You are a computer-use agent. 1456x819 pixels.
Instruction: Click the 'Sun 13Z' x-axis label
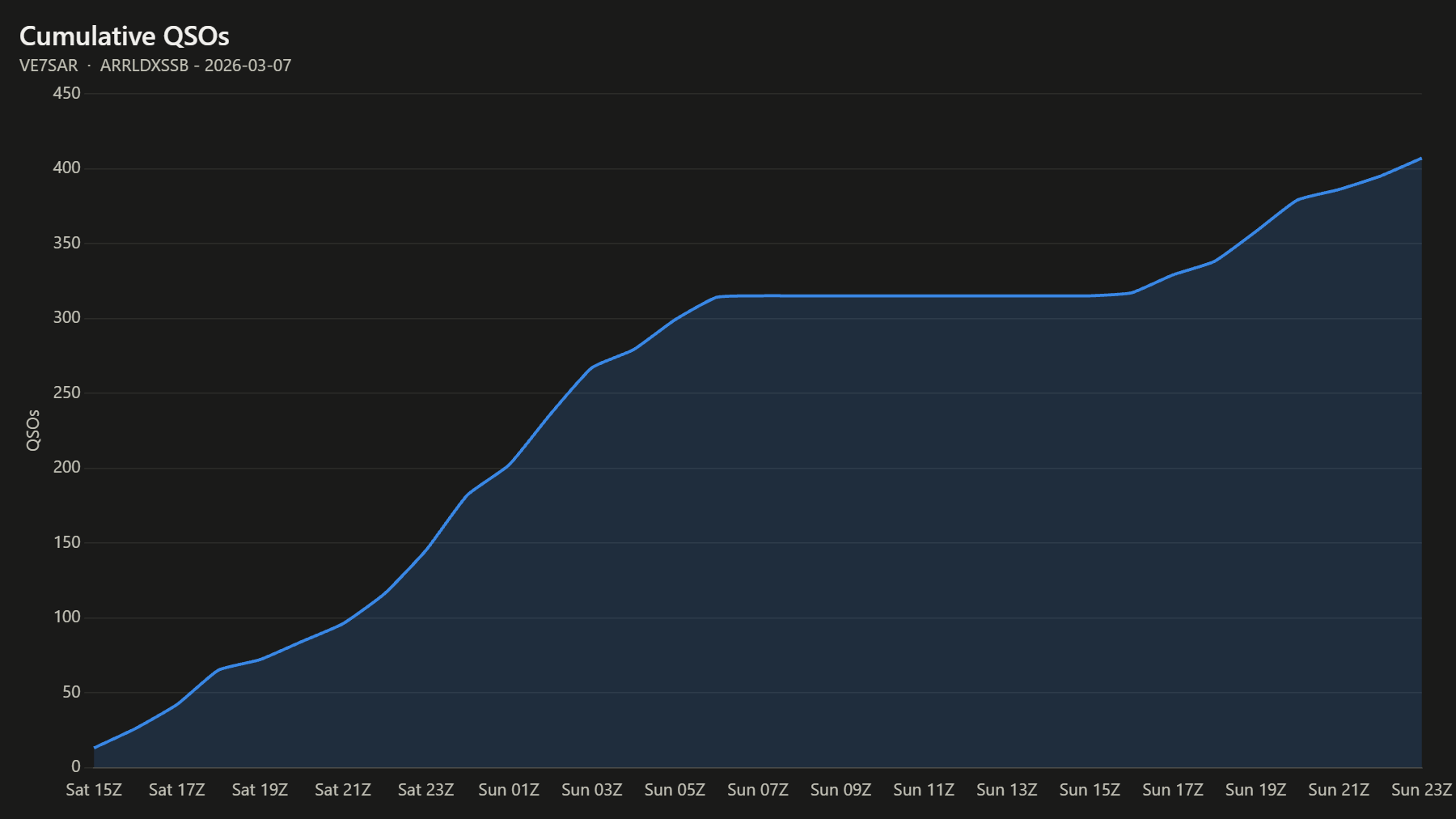coord(1007,790)
